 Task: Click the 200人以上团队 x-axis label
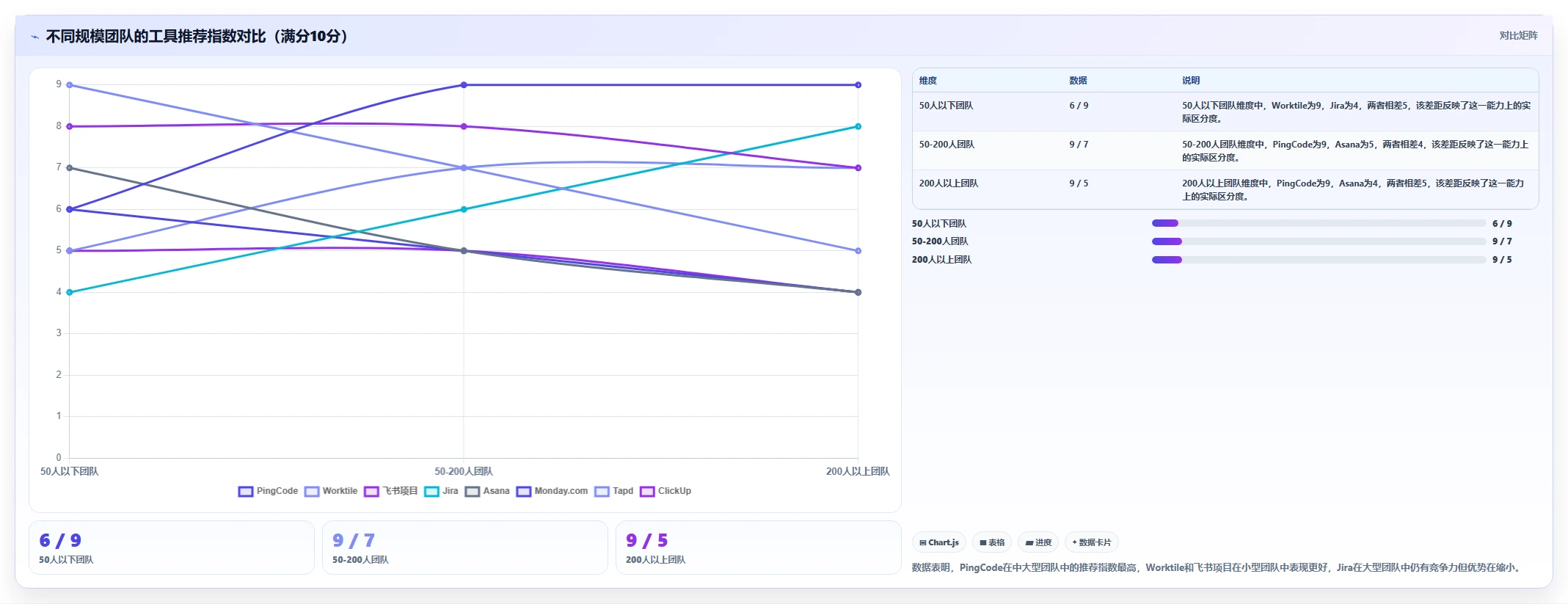[x=858, y=471]
